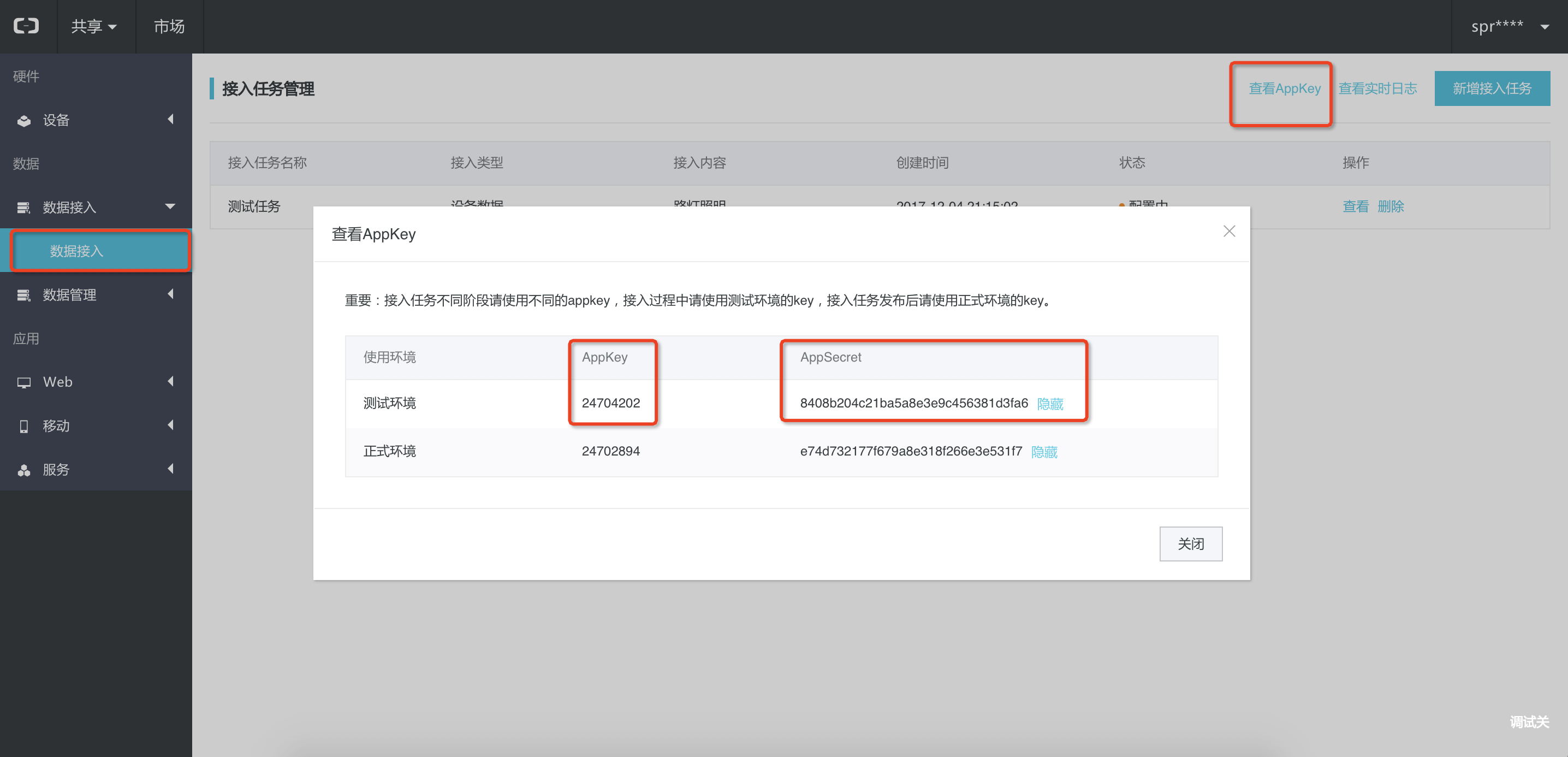
Task: Click the AppSecret column header in dialog
Action: pyautogui.click(x=830, y=358)
